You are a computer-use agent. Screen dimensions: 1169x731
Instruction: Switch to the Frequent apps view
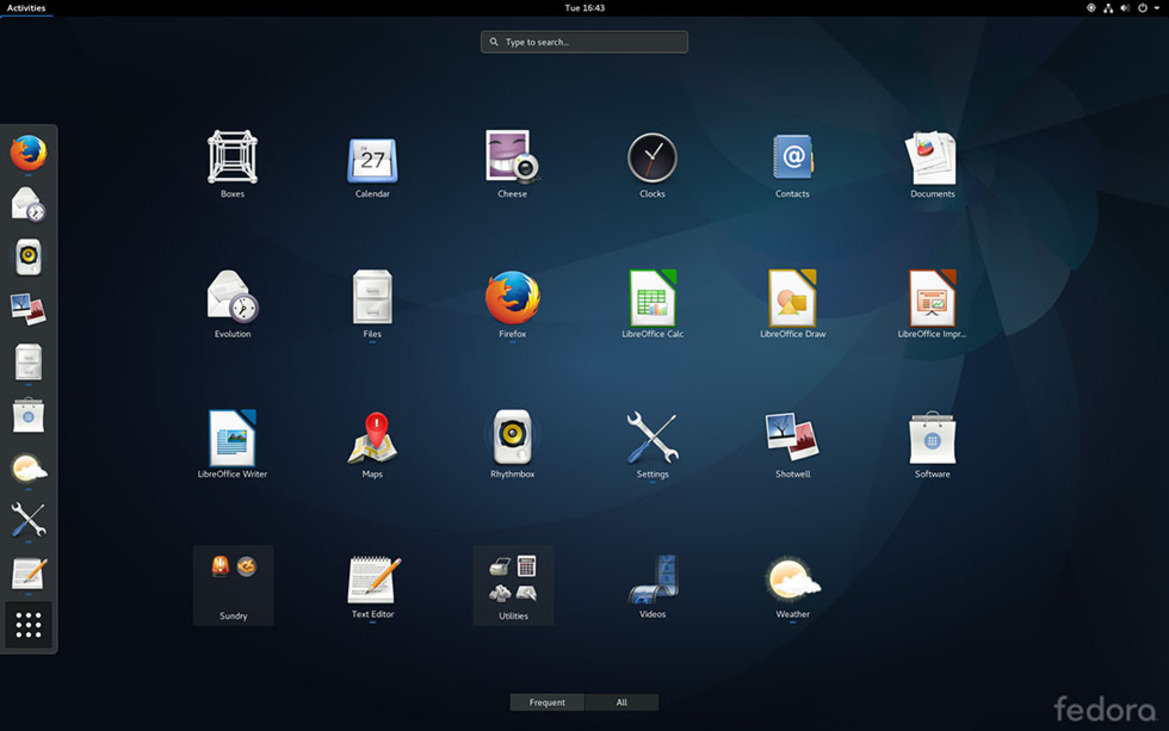[547, 702]
